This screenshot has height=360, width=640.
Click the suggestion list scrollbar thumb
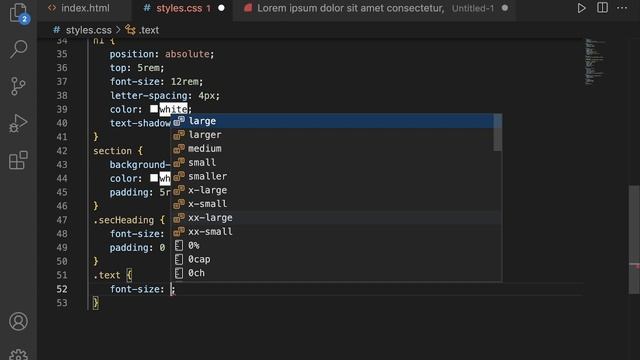[498, 133]
